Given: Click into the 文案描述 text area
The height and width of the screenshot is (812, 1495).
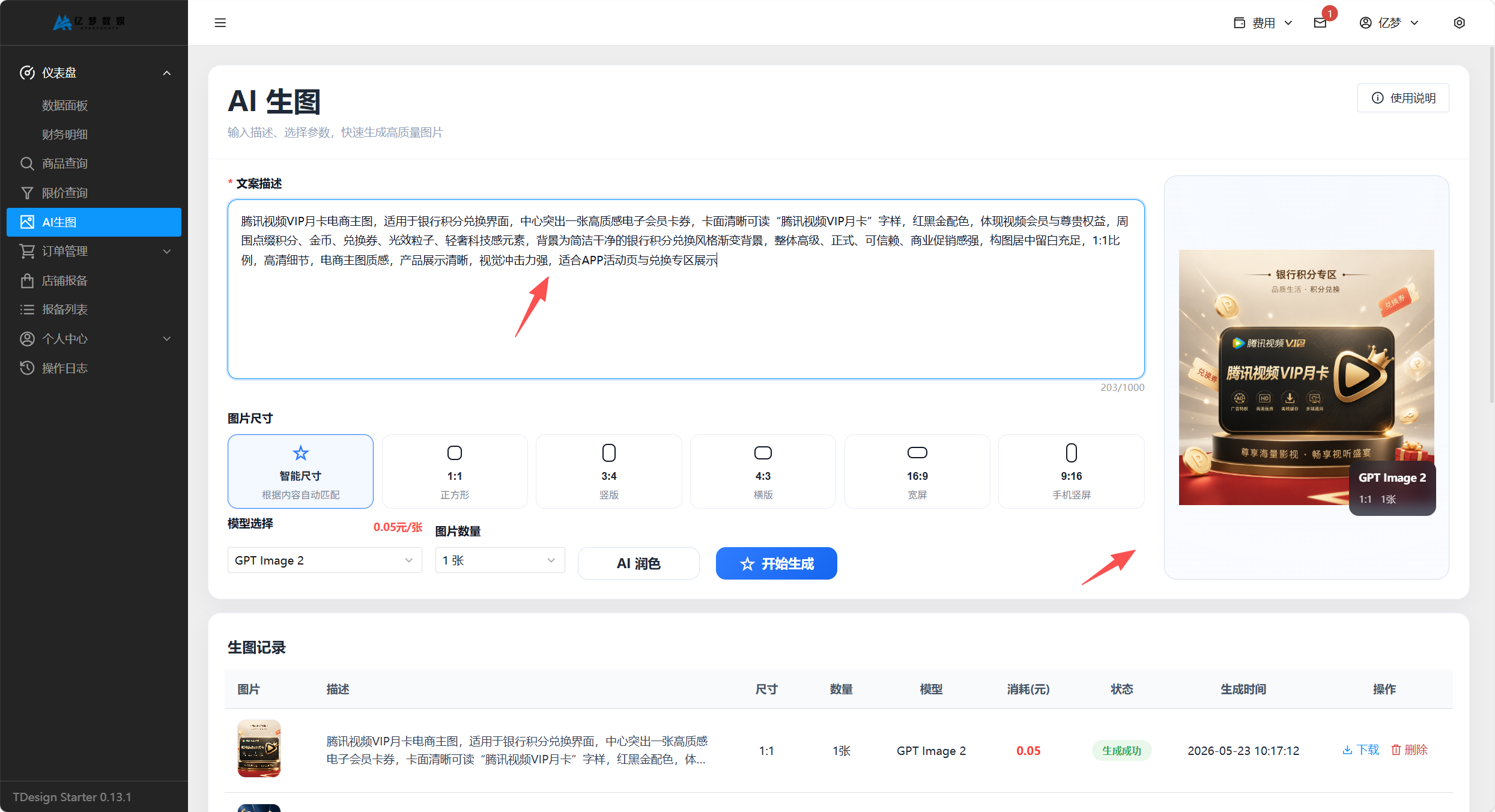Looking at the screenshot, I should pos(686,289).
